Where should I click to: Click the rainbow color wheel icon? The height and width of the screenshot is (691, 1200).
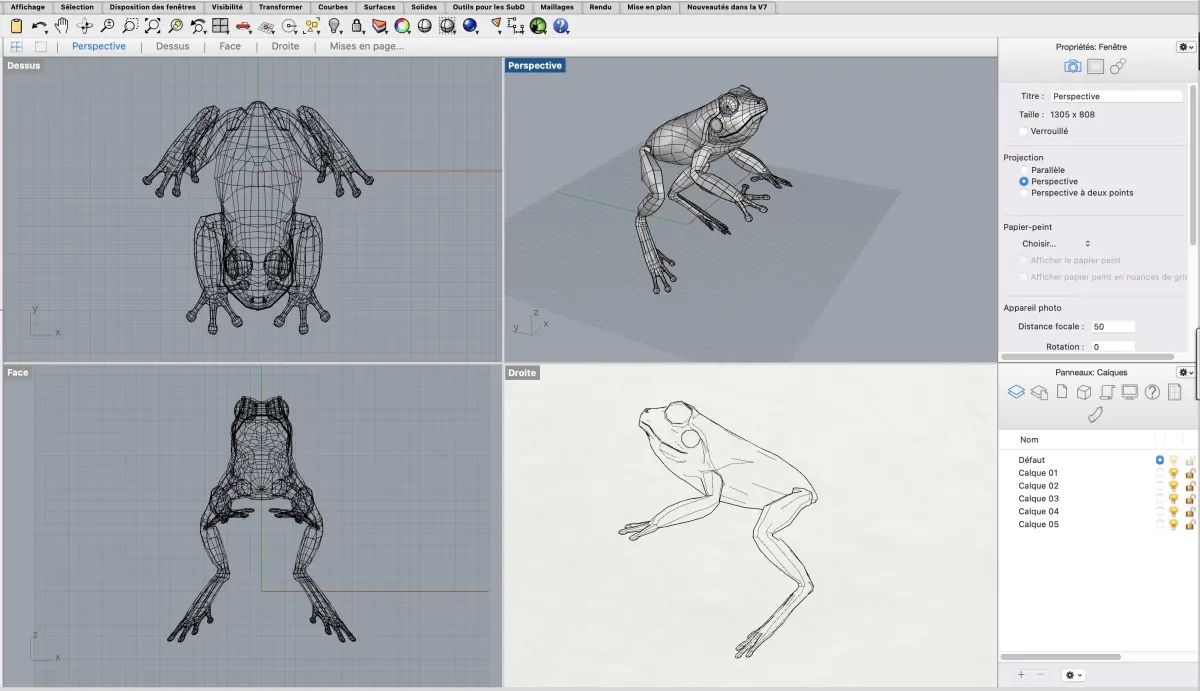point(401,25)
